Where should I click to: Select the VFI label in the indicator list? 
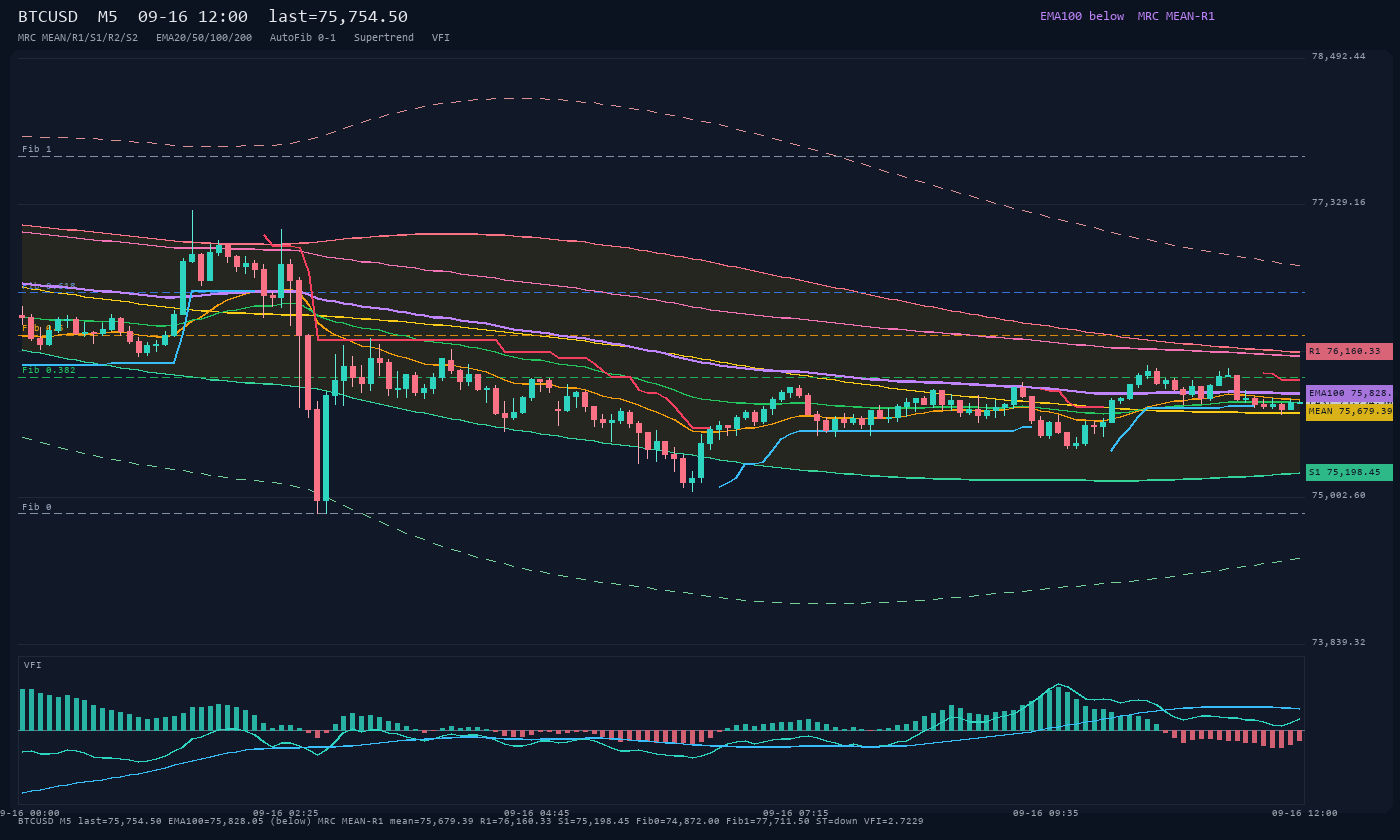[x=441, y=37]
